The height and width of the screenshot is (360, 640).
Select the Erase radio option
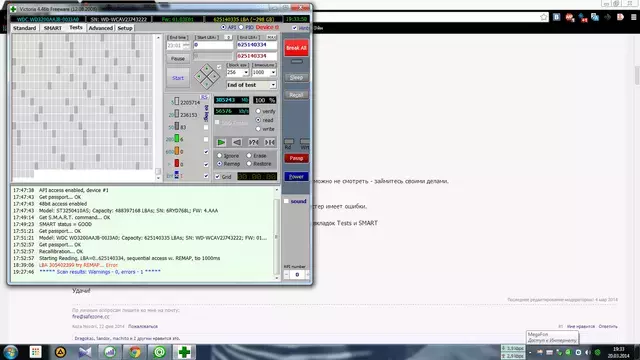[249, 156]
